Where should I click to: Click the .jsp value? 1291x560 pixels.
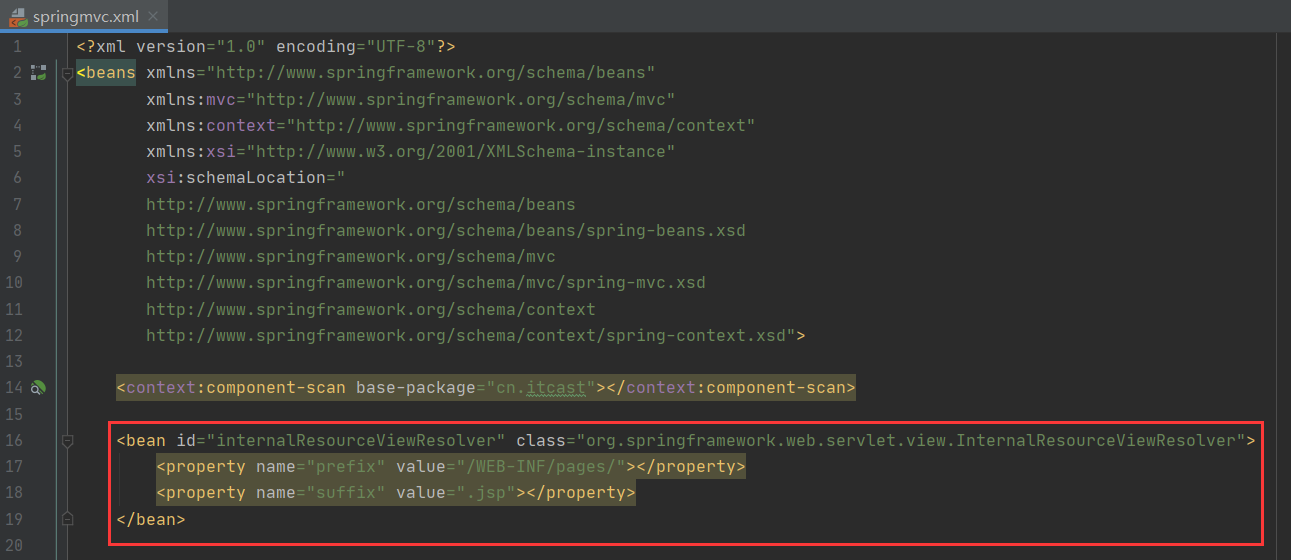pos(486,492)
